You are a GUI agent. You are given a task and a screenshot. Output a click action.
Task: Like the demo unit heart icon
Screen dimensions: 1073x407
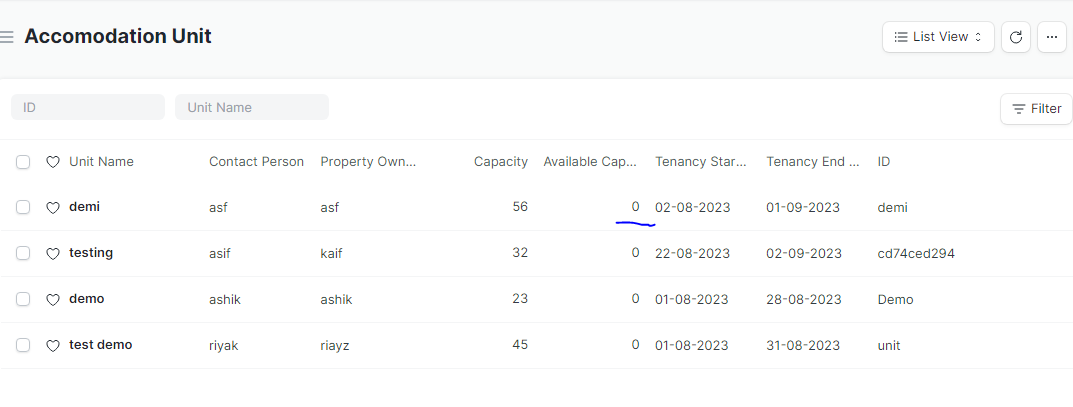[x=53, y=300]
